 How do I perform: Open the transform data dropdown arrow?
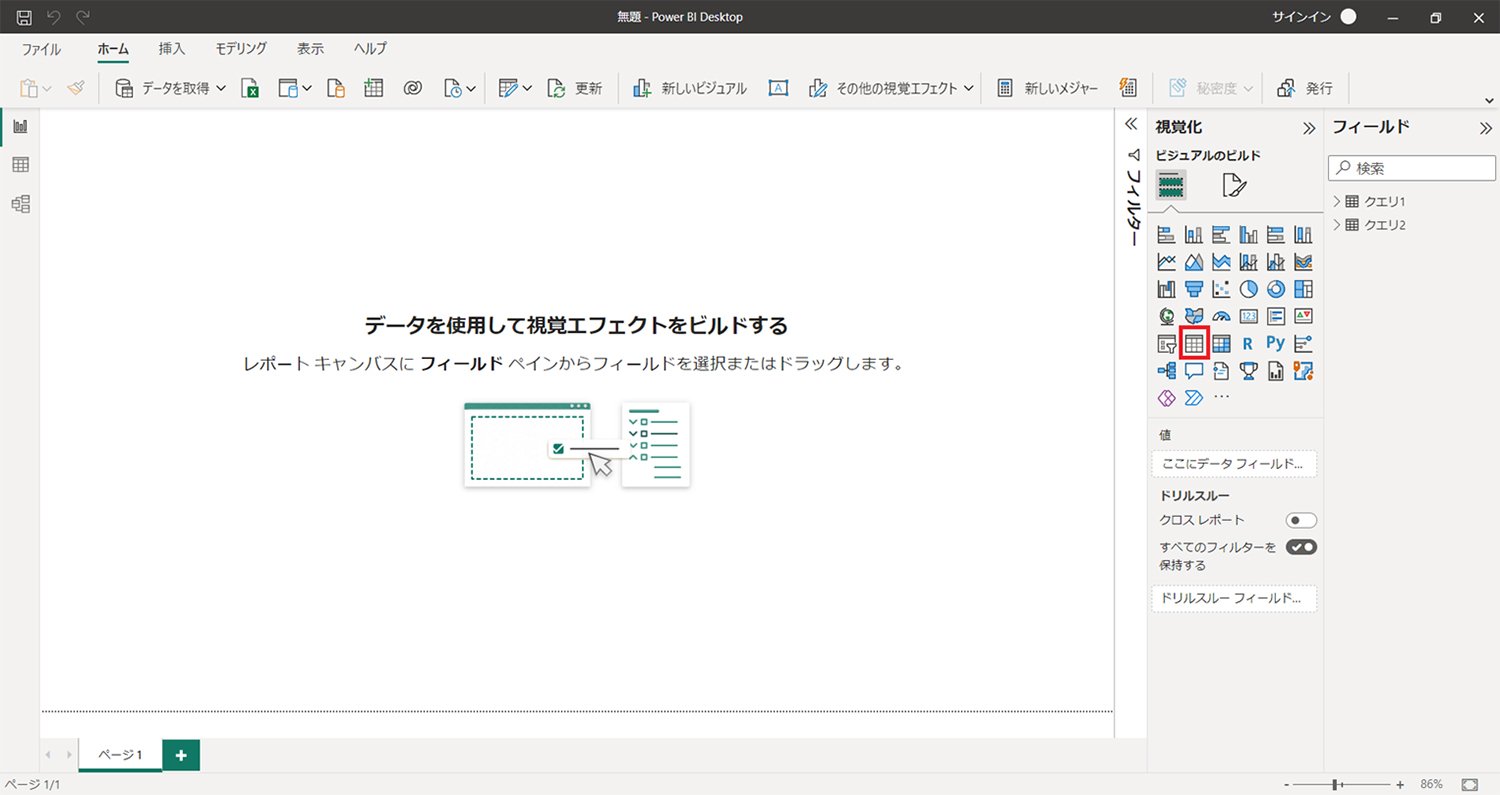point(527,88)
